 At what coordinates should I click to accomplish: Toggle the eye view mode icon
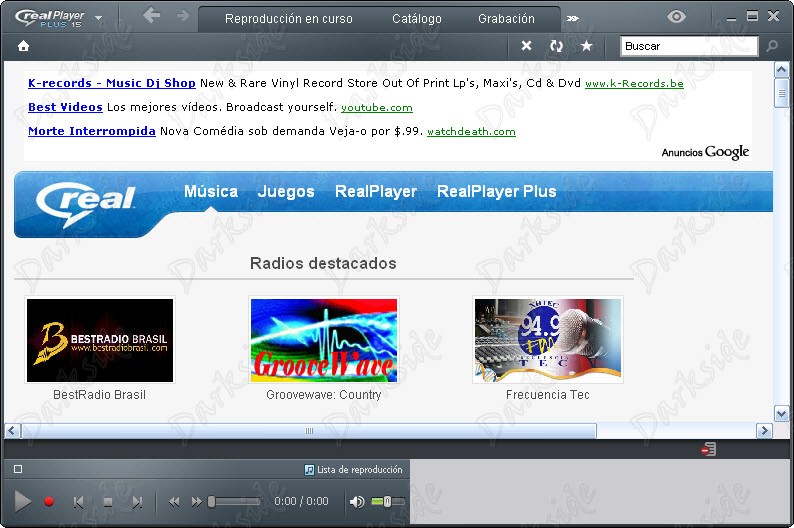tap(676, 17)
